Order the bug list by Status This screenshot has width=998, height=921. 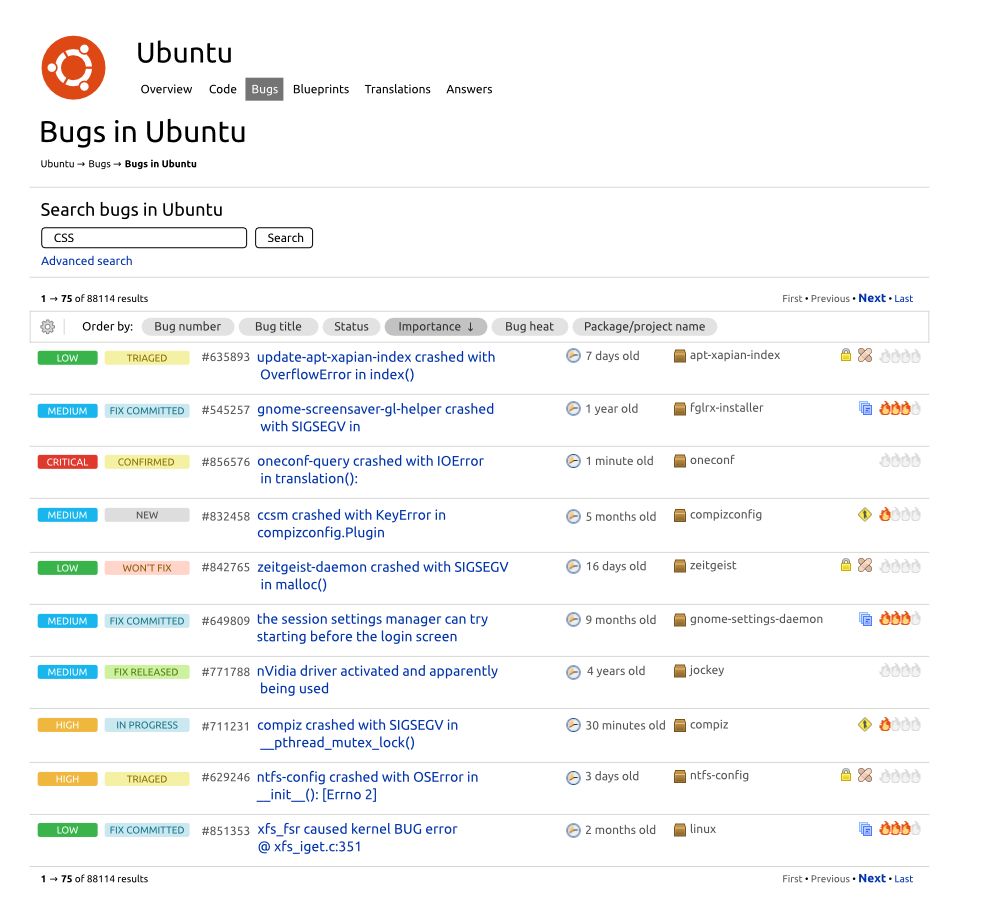coord(351,327)
